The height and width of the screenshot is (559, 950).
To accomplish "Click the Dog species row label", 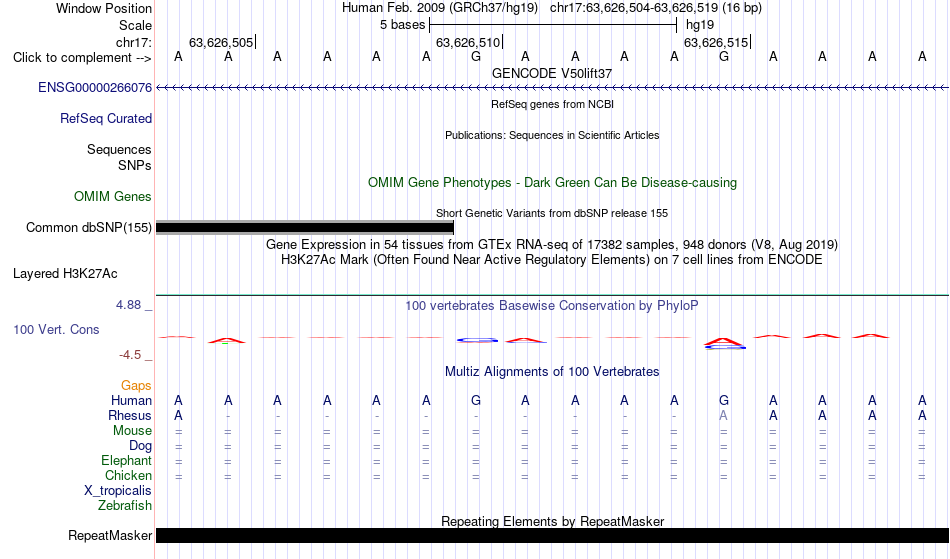I will [x=141, y=446].
